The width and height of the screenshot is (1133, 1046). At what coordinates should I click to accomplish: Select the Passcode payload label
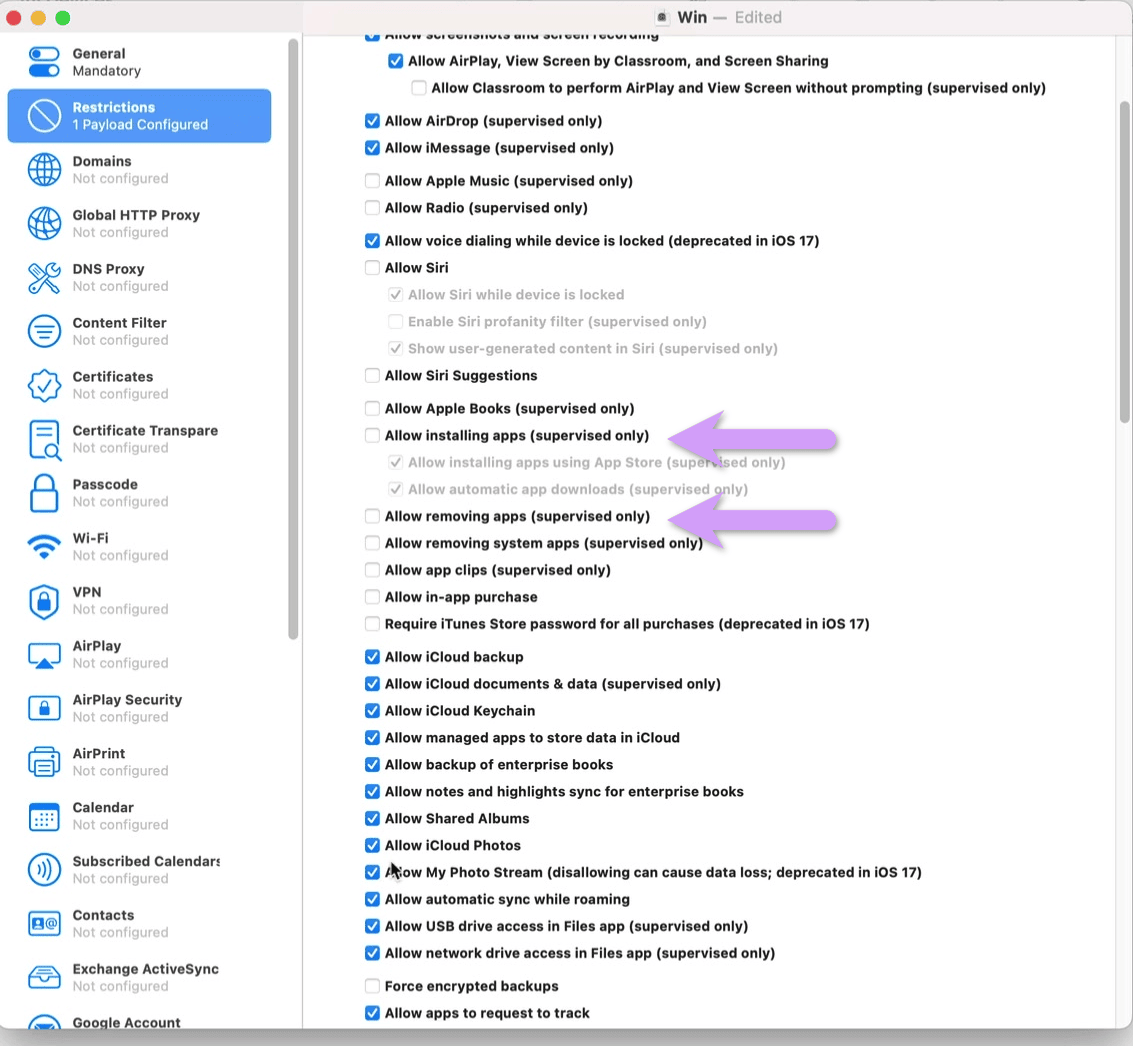(105, 484)
